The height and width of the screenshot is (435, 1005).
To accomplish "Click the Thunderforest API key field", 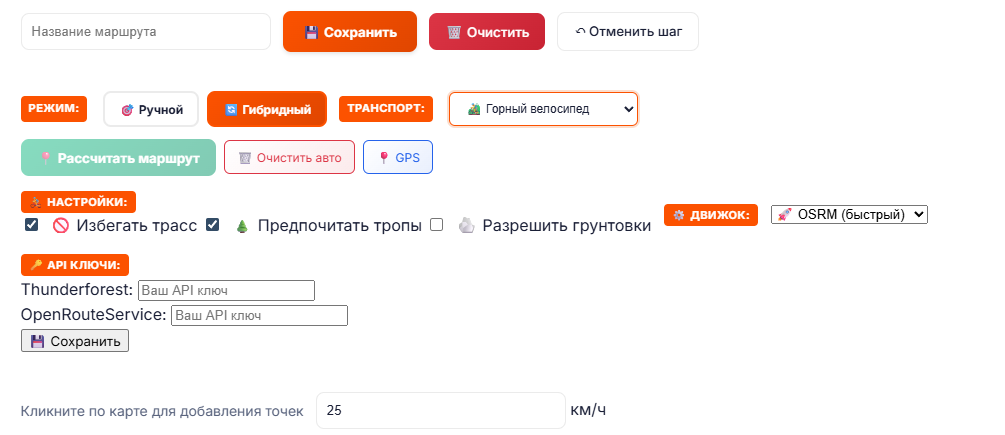I will coord(226,290).
